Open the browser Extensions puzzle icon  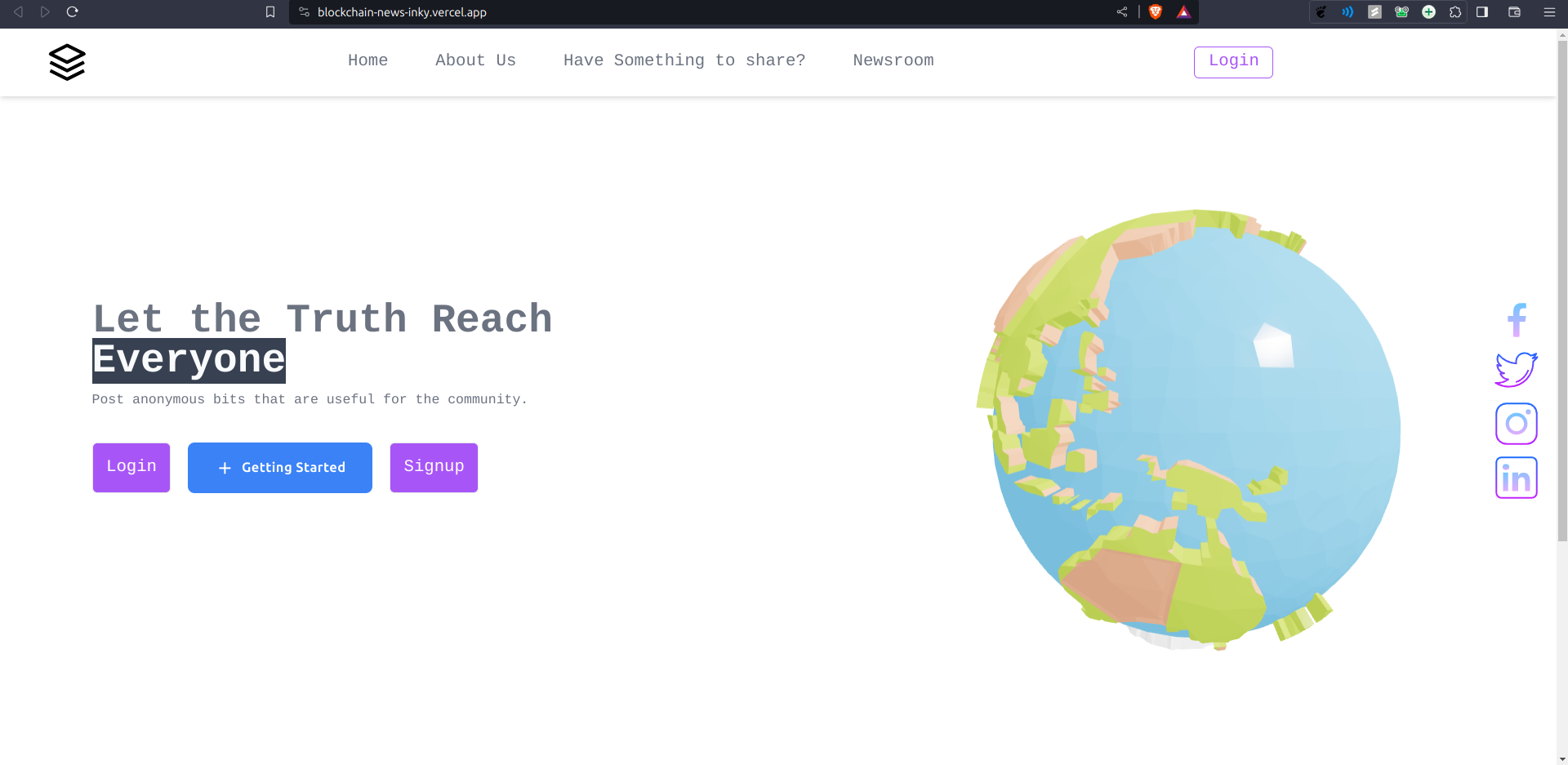1455,11
